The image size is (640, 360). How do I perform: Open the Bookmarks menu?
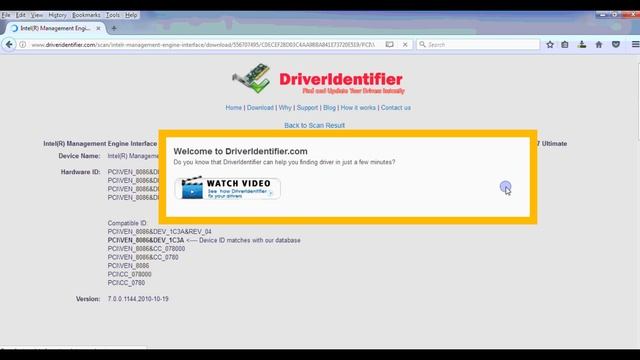click(86, 15)
